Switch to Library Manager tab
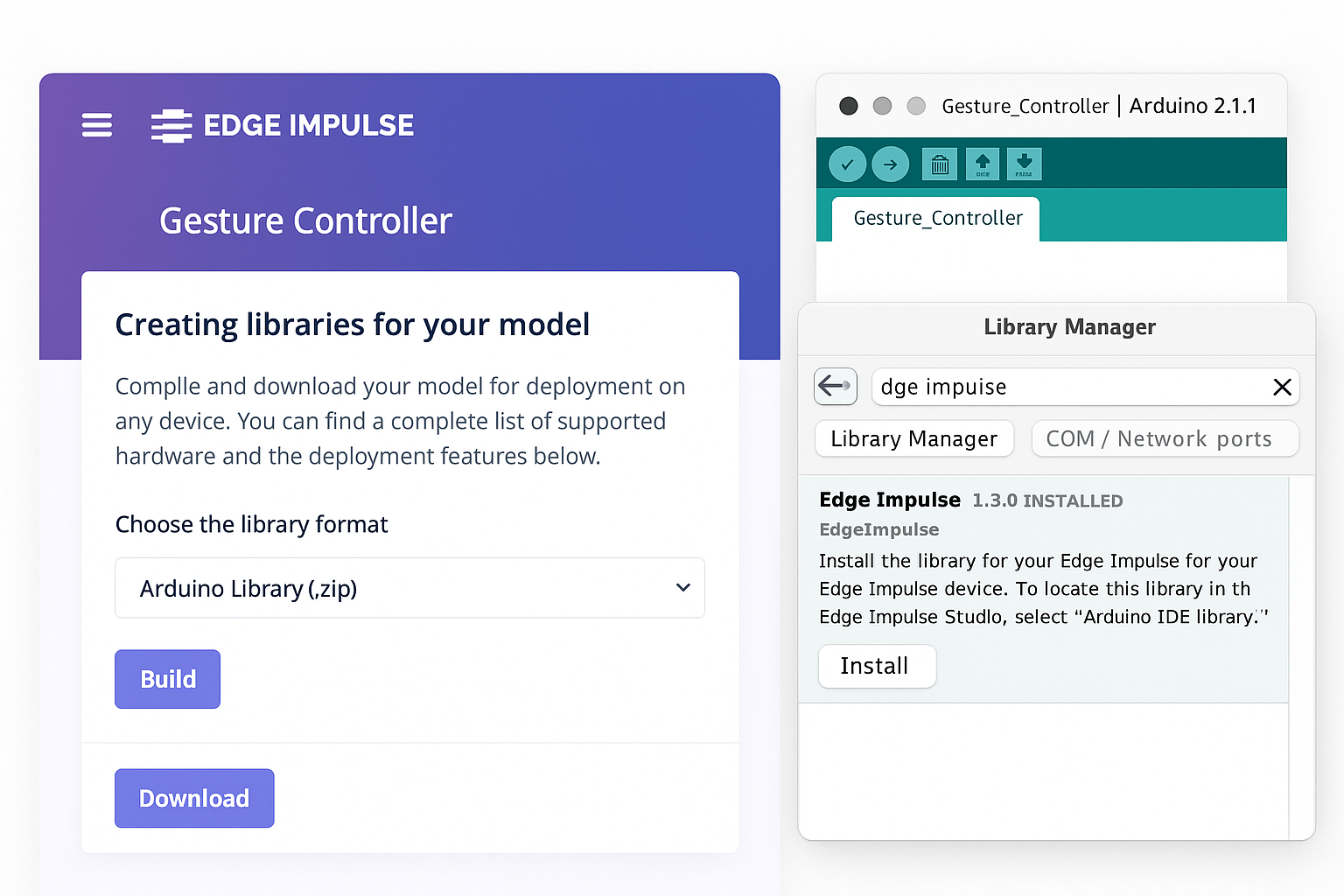Viewport: 1344px width, 896px height. 914,438
